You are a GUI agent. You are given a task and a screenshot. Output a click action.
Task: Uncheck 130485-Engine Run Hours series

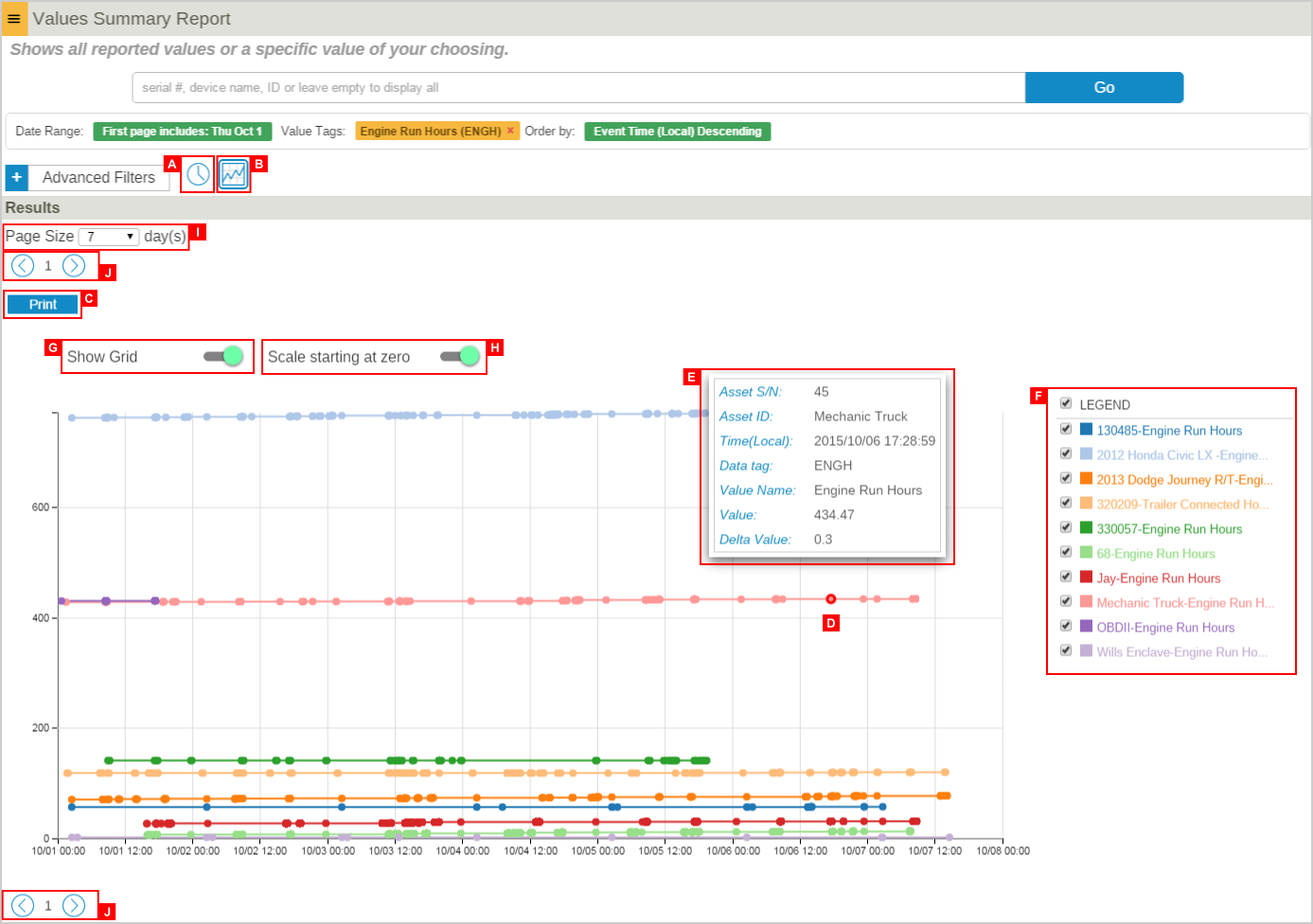coord(1066,429)
